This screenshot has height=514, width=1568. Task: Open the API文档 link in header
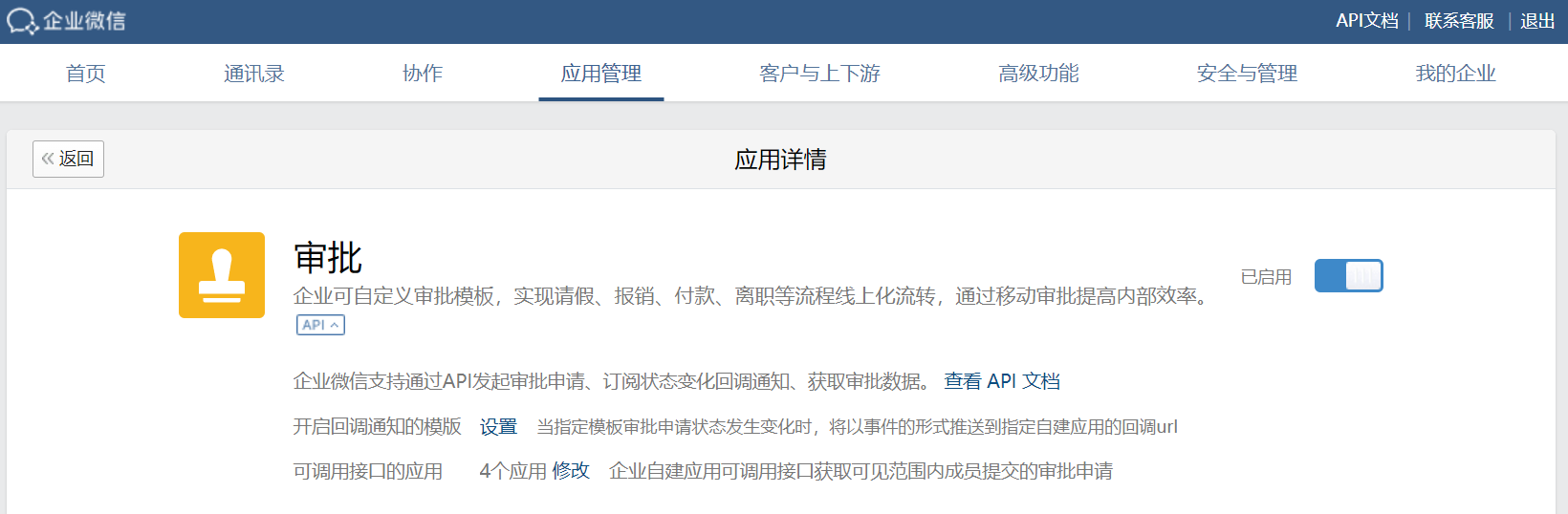pyautogui.click(x=1366, y=21)
